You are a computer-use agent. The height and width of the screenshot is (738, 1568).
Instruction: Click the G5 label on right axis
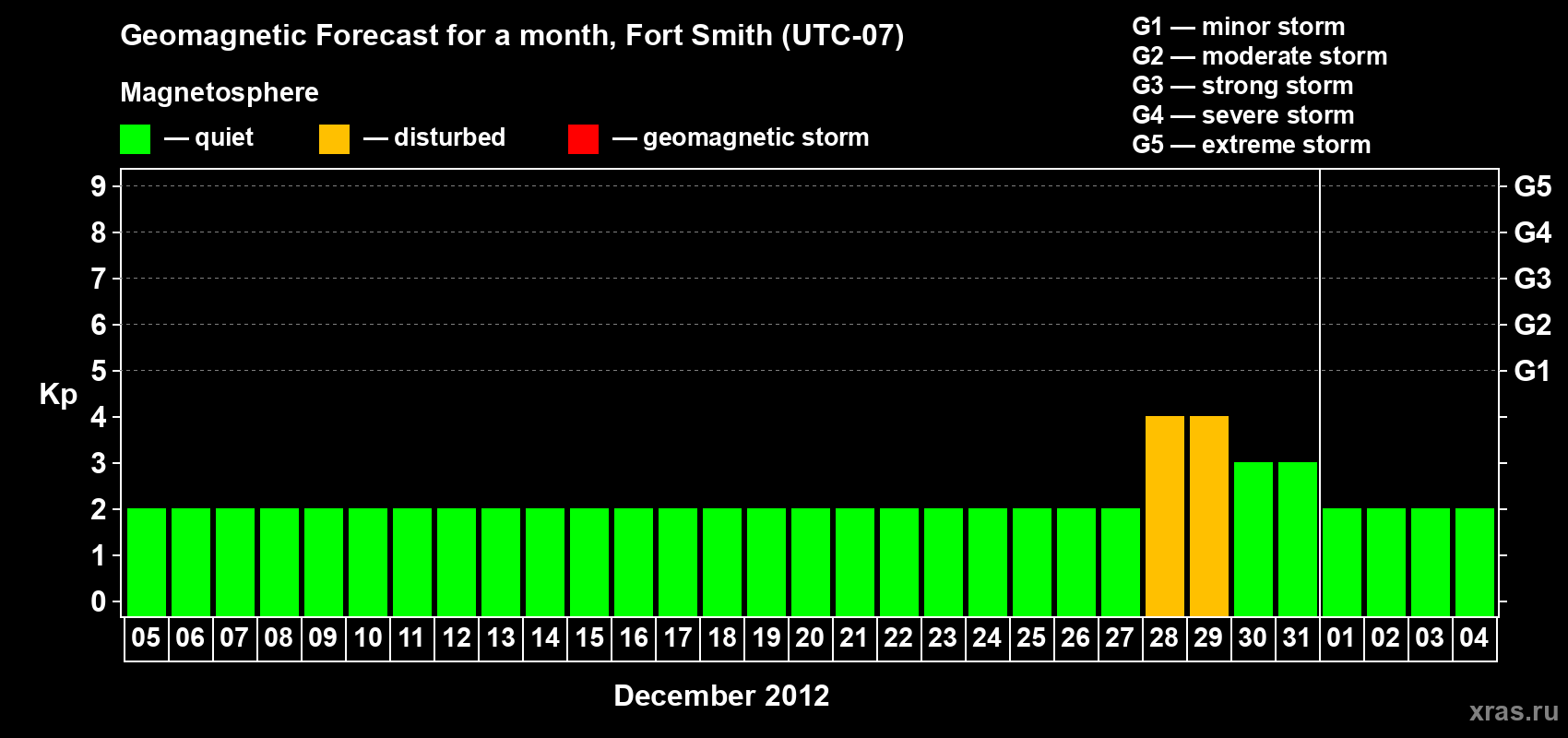(x=1533, y=186)
